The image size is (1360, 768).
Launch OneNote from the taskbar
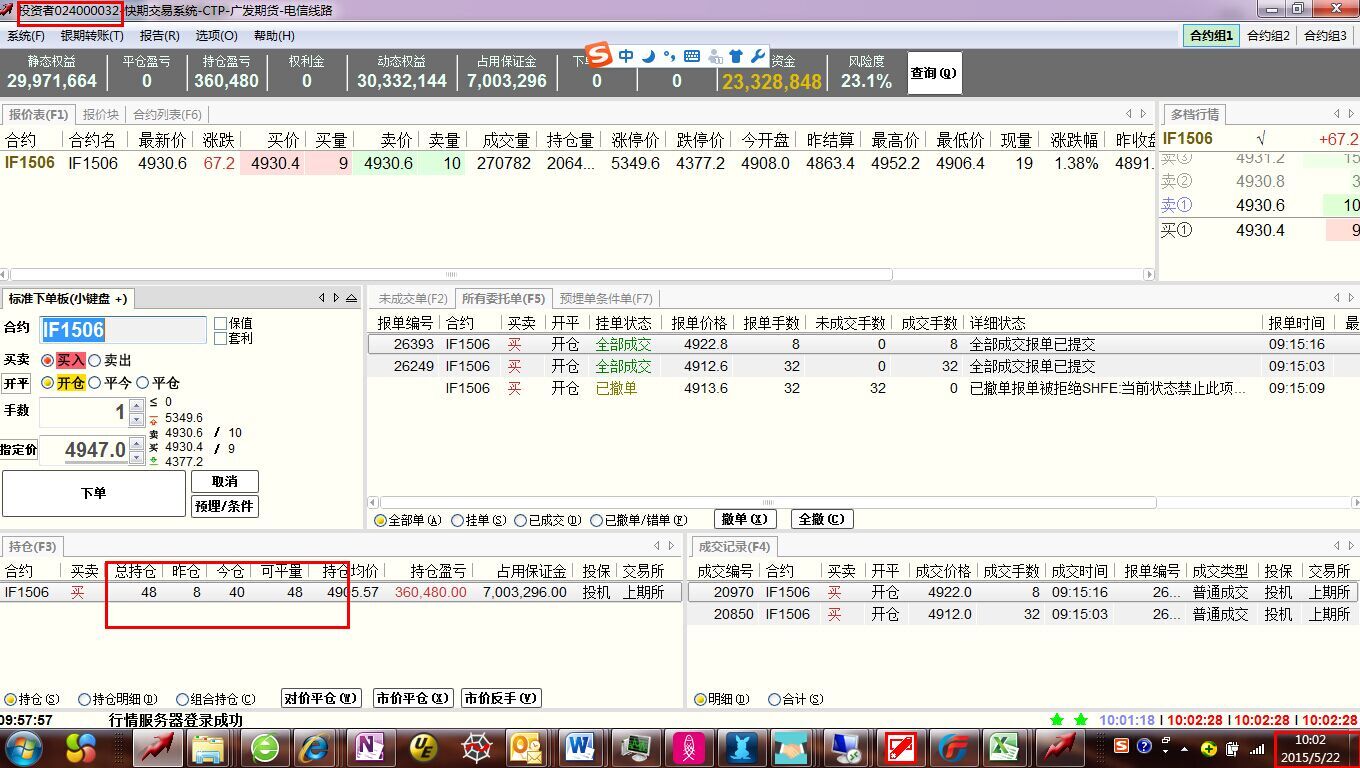coord(370,747)
